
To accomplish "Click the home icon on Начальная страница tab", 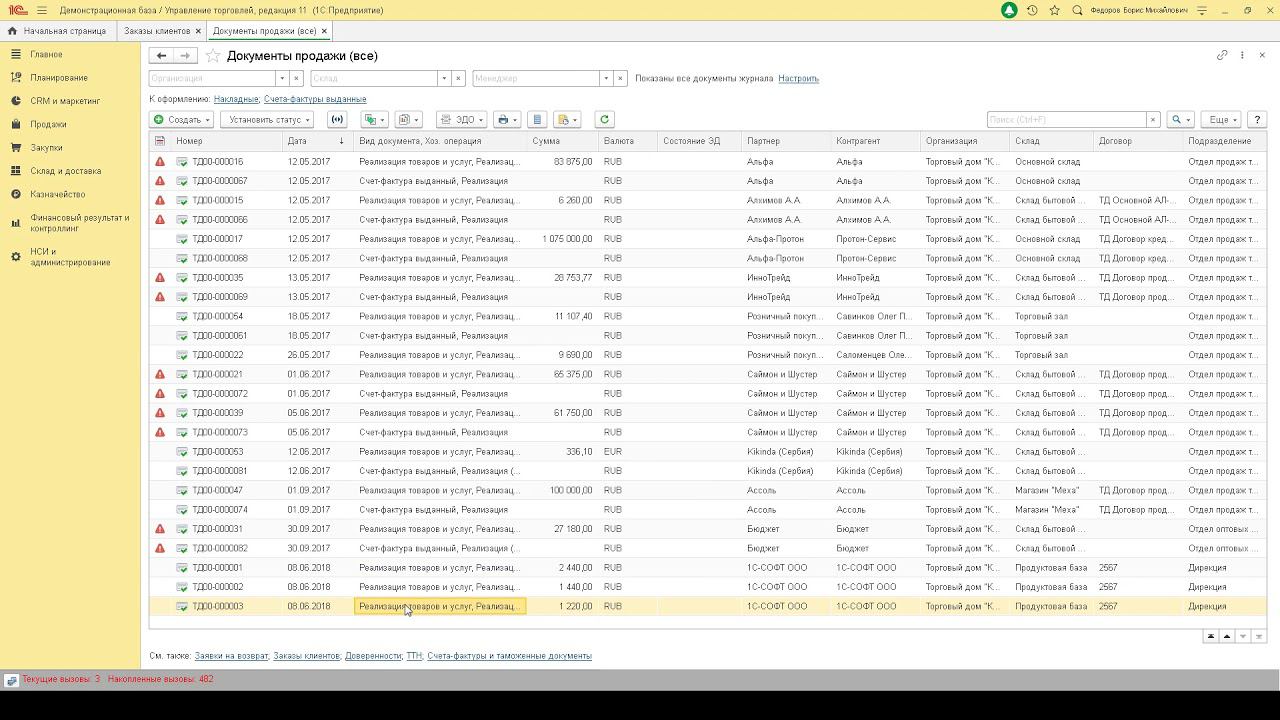I will tap(12, 31).
